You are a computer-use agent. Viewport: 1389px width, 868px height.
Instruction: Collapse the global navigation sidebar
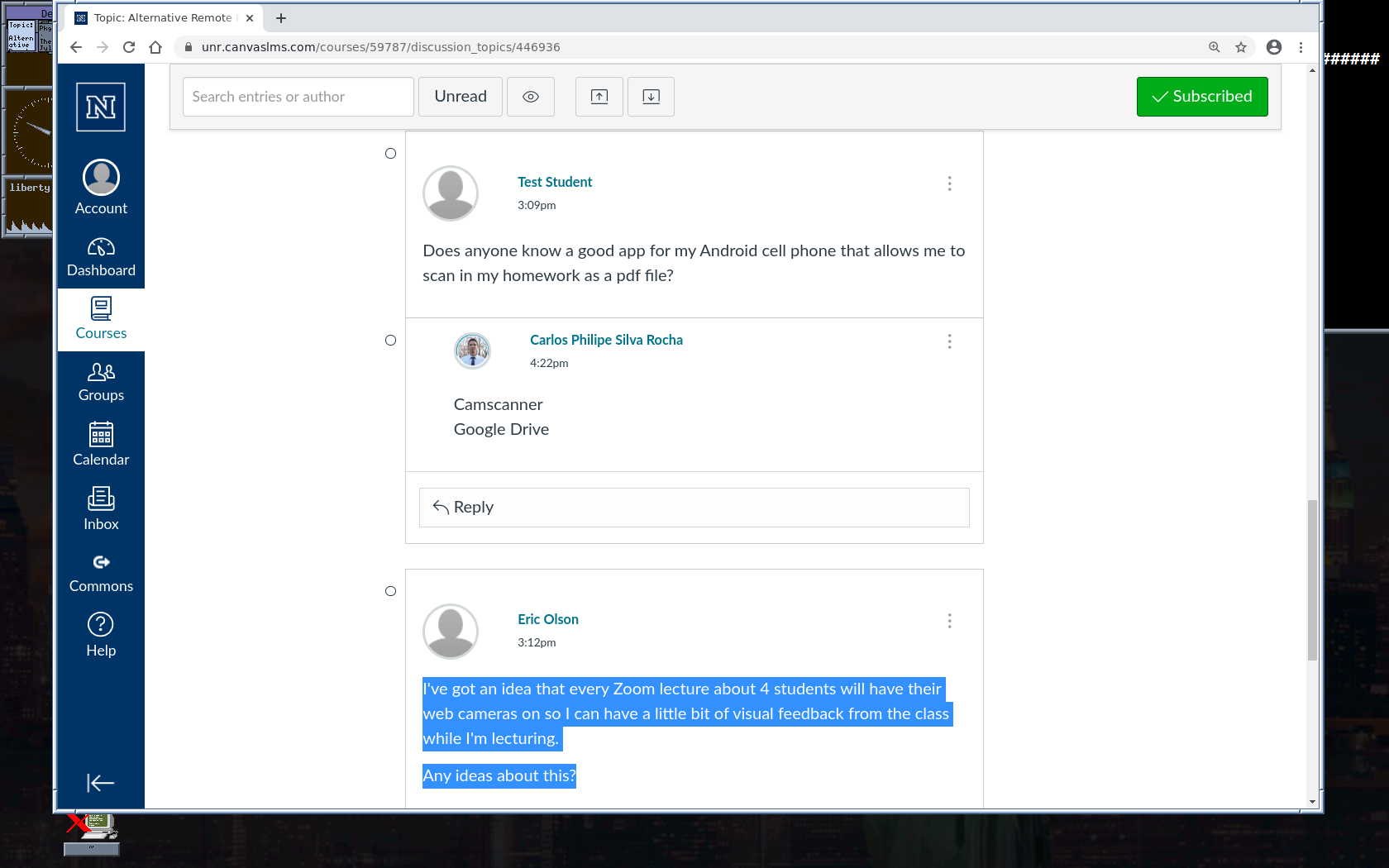100,783
